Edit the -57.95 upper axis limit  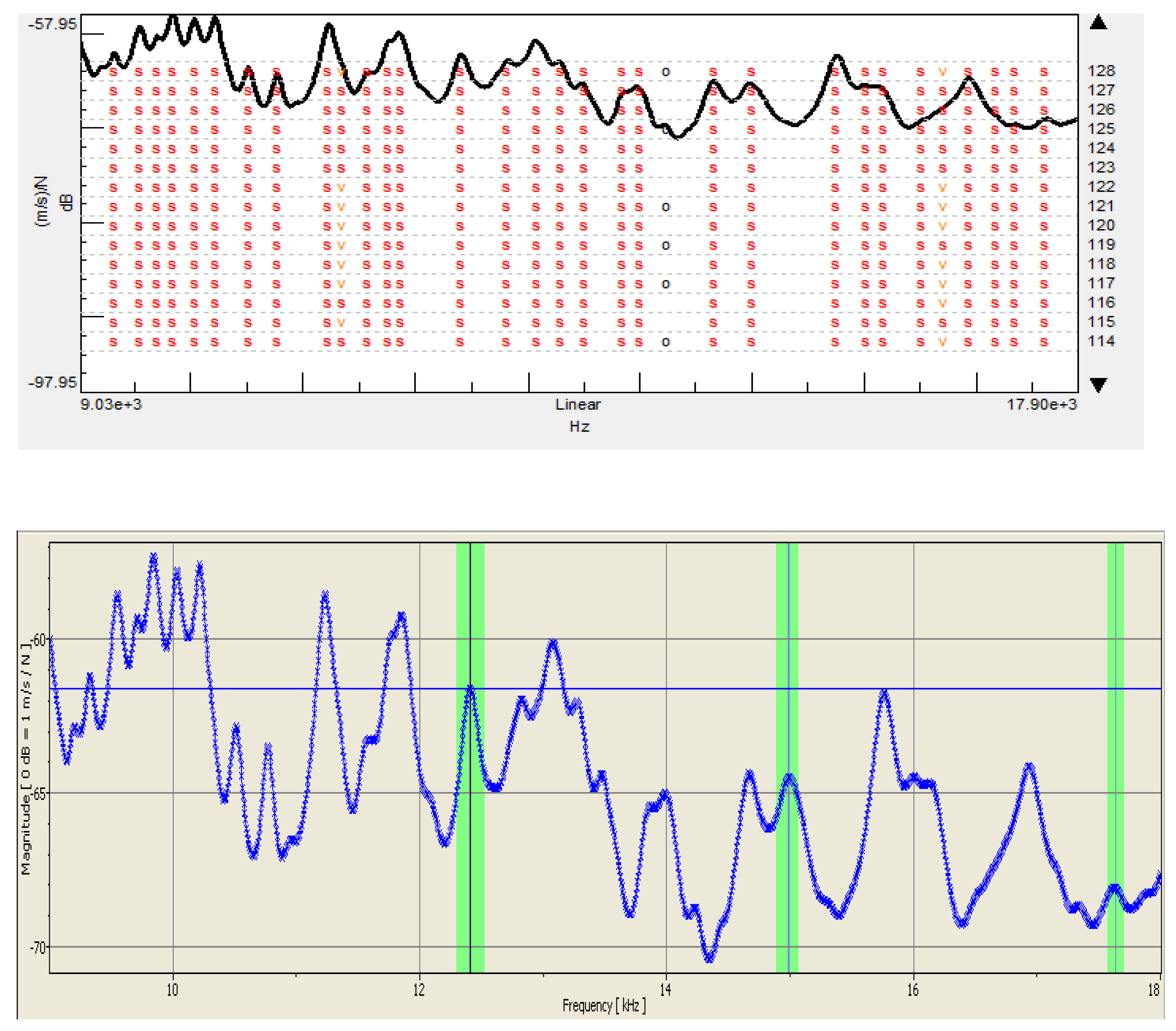point(52,24)
